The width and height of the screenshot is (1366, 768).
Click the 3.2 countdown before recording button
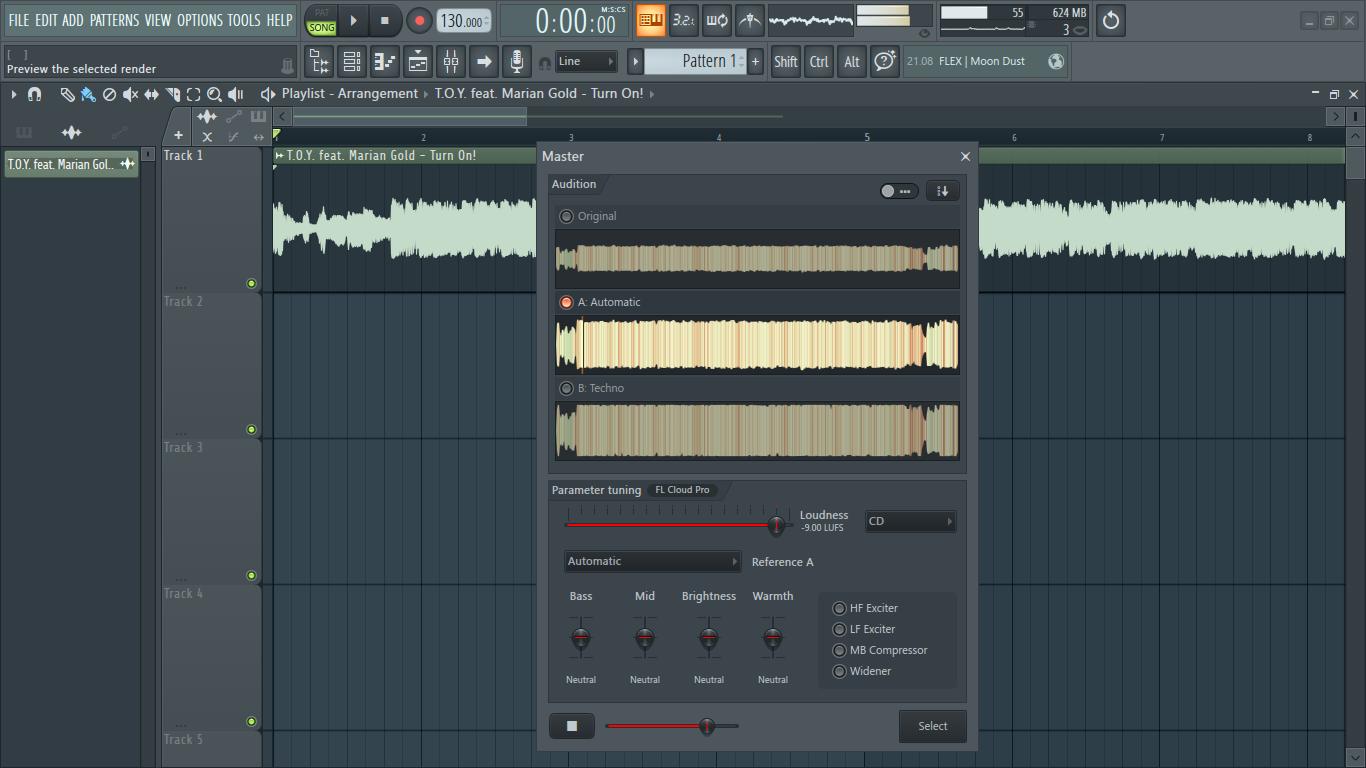click(684, 20)
